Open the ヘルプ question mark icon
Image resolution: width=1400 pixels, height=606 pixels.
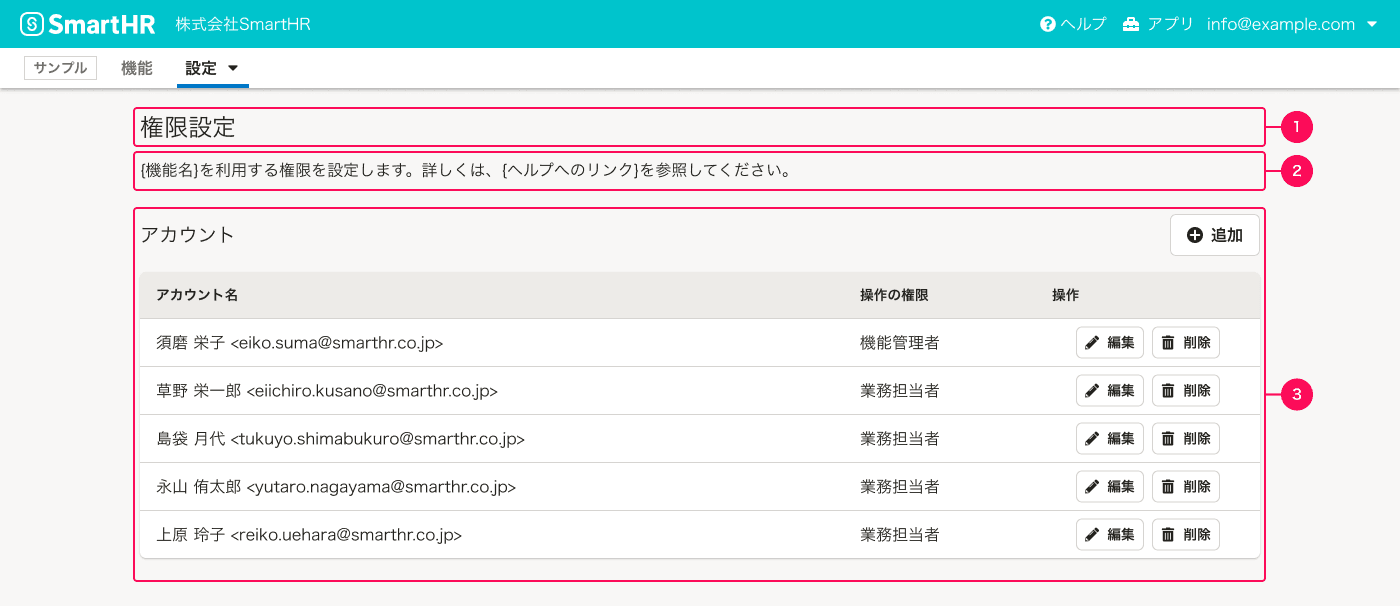pyautogui.click(x=1048, y=23)
